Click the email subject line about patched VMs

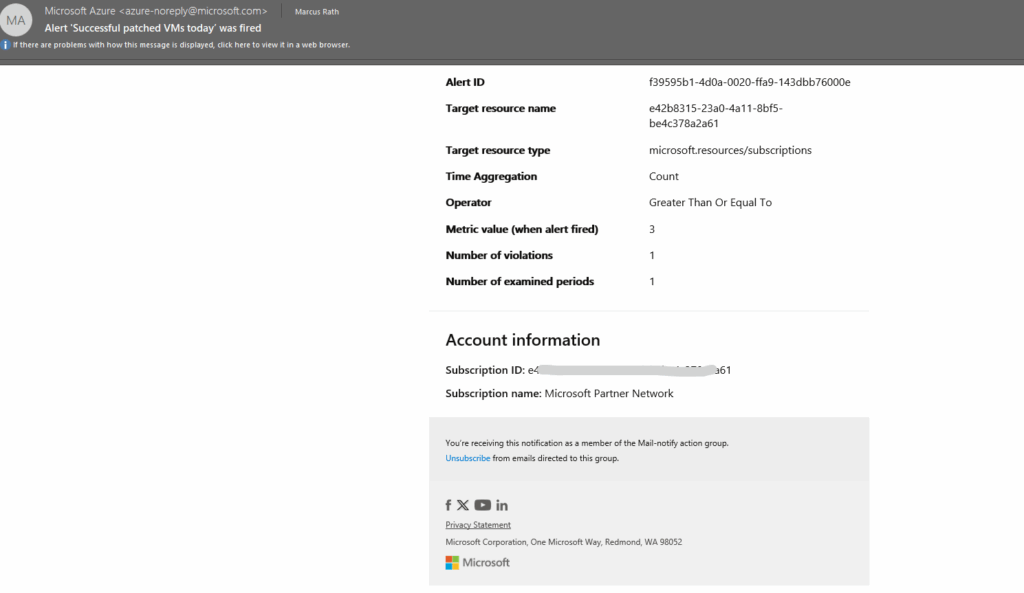pos(153,28)
